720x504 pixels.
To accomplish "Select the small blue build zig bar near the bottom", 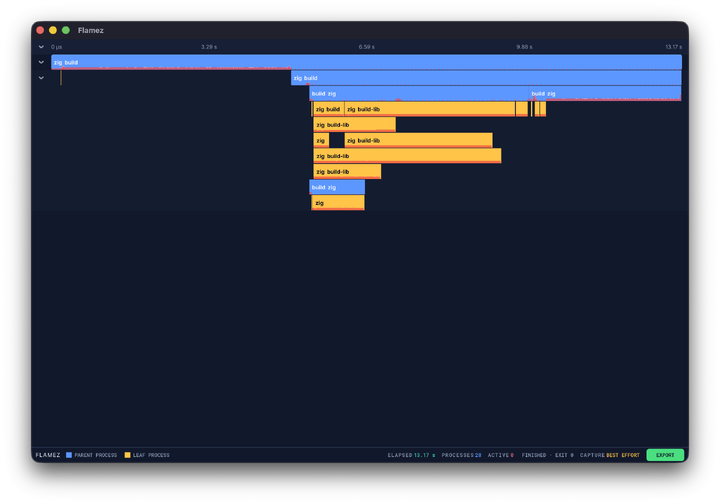I will pos(337,187).
